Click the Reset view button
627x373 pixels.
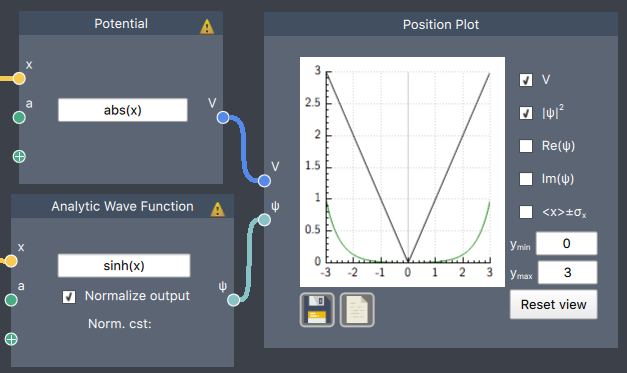tap(553, 305)
